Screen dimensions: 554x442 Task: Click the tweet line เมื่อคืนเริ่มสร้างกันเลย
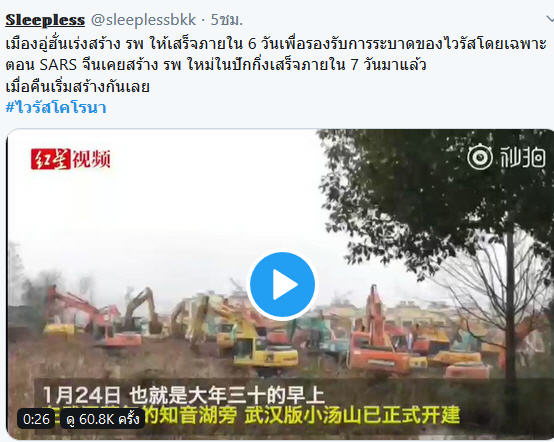point(78,87)
